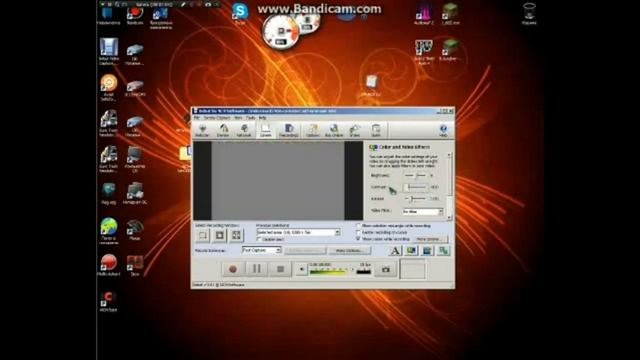The height and width of the screenshot is (360, 640).
Task: Stop the recording
Action: click(280, 269)
